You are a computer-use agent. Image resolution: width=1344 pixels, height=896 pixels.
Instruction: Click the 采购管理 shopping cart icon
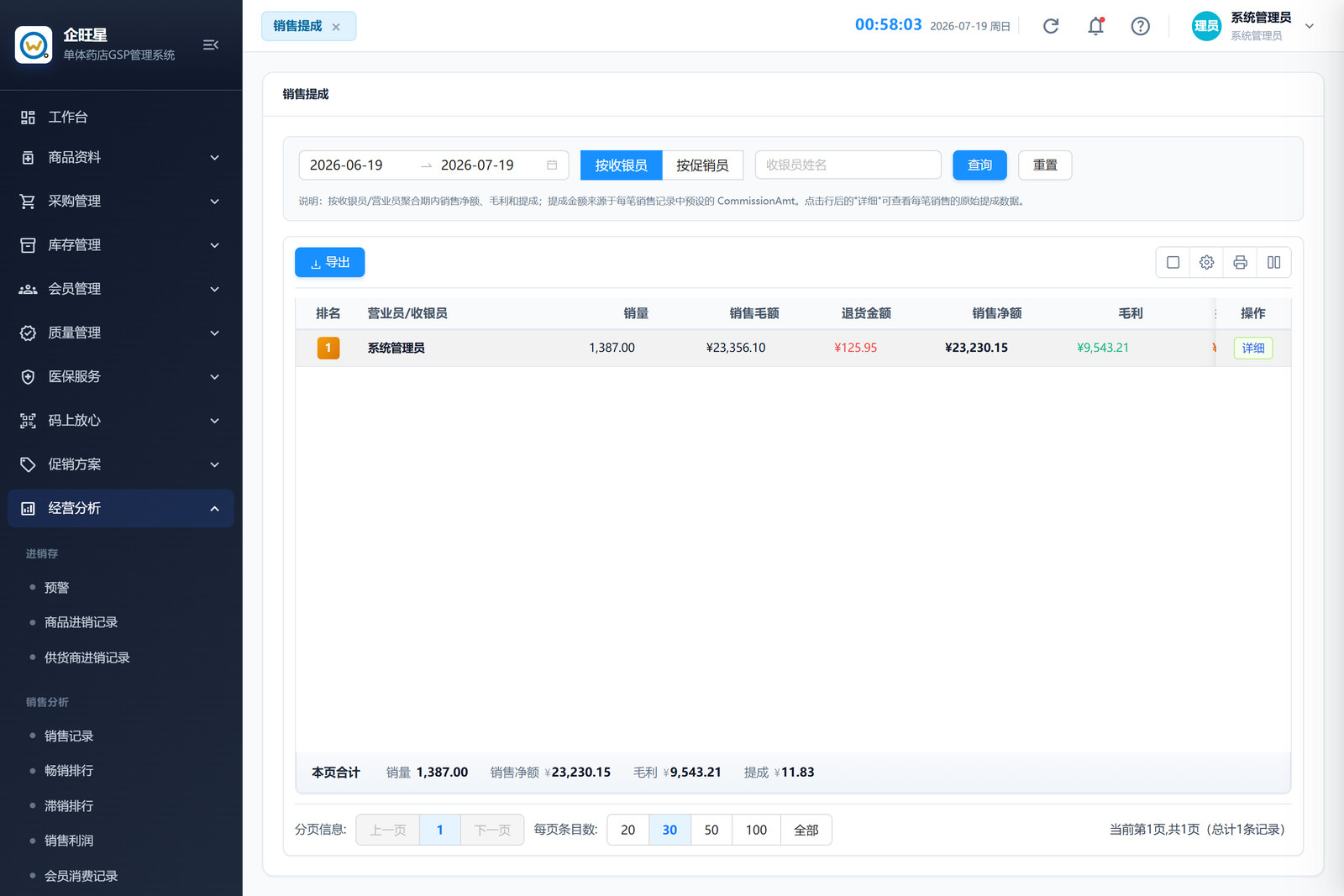(28, 202)
